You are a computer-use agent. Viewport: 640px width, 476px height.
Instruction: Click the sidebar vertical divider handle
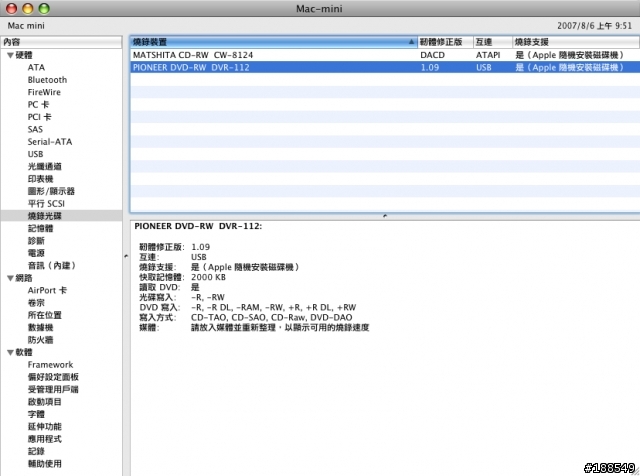click(x=126, y=256)
